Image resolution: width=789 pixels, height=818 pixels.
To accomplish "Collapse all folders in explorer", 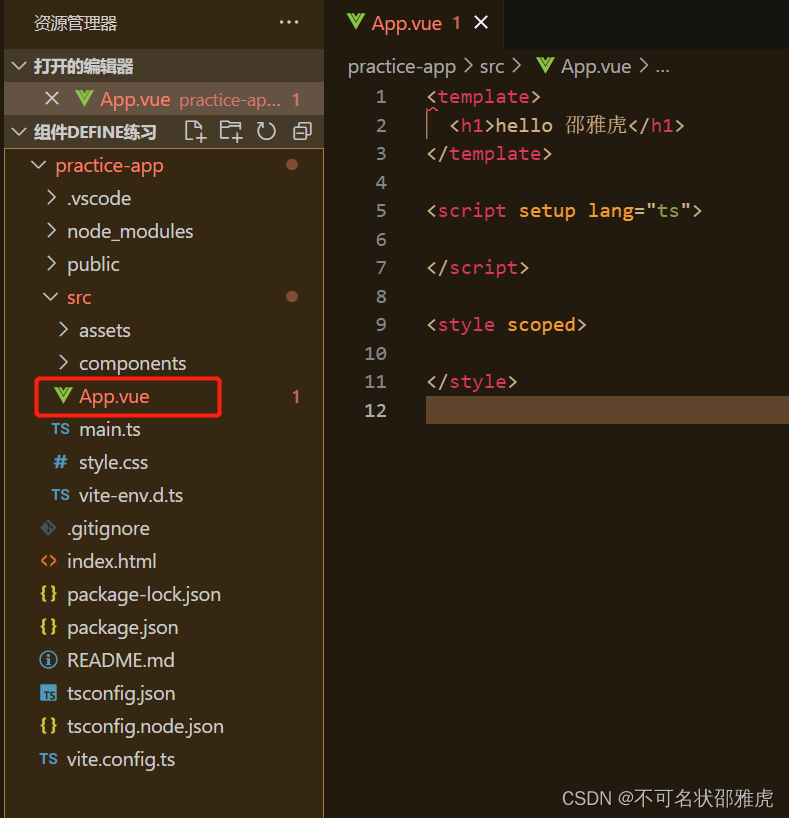I will click(x=302, y=131).
